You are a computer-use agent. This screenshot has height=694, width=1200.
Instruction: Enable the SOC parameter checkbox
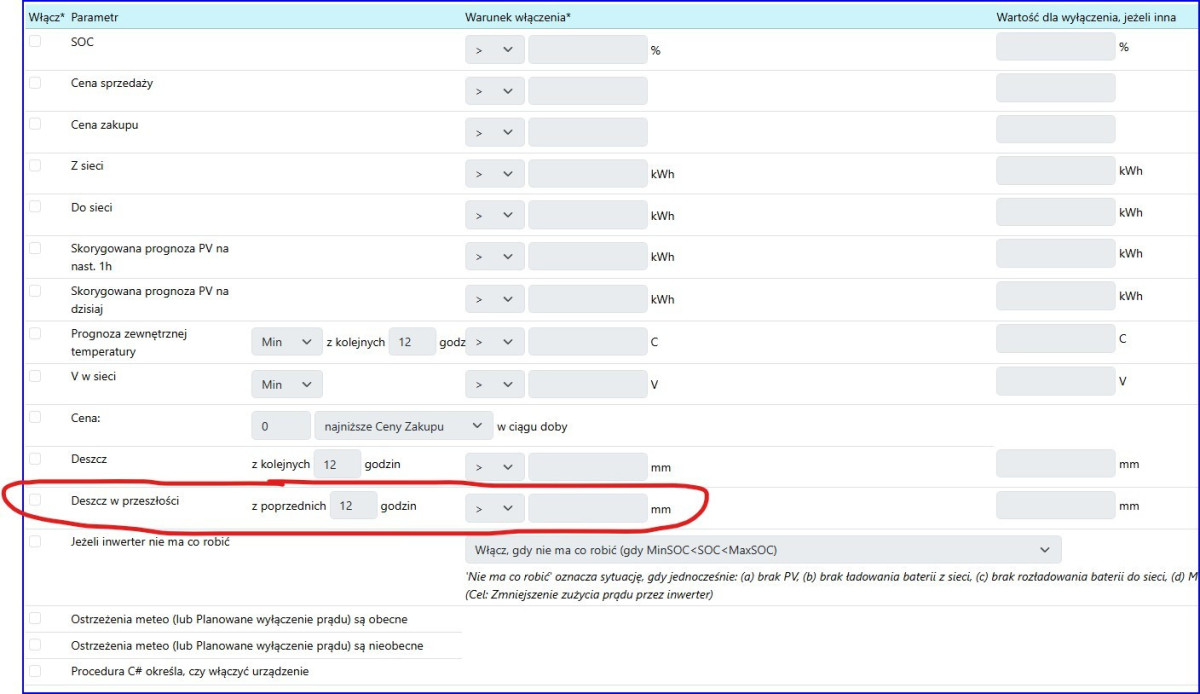point(36,41)
